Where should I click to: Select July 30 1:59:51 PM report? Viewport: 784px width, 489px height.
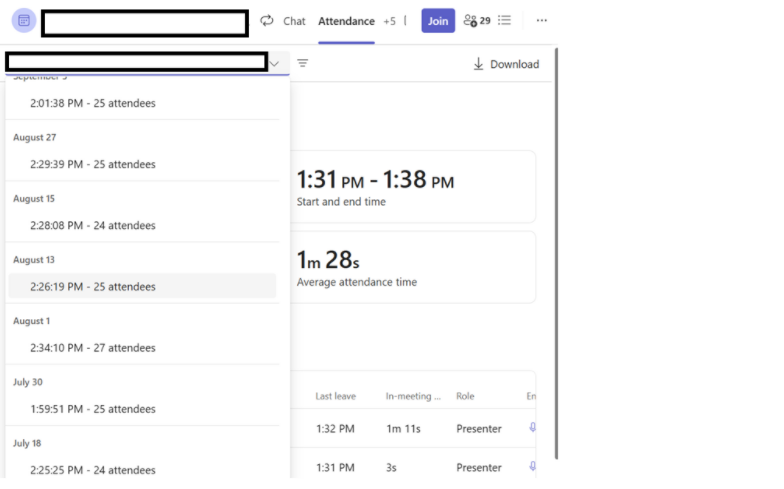(x=142, y=409)
